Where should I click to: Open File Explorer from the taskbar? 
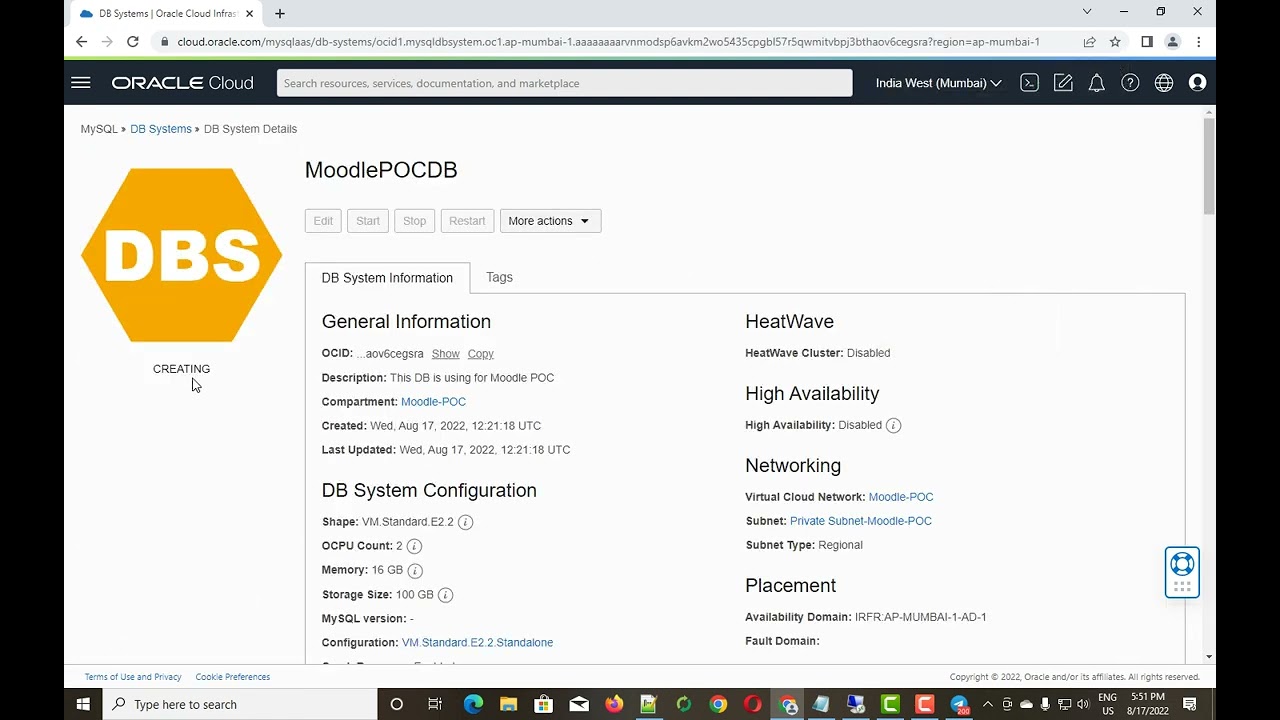(508, 704)
